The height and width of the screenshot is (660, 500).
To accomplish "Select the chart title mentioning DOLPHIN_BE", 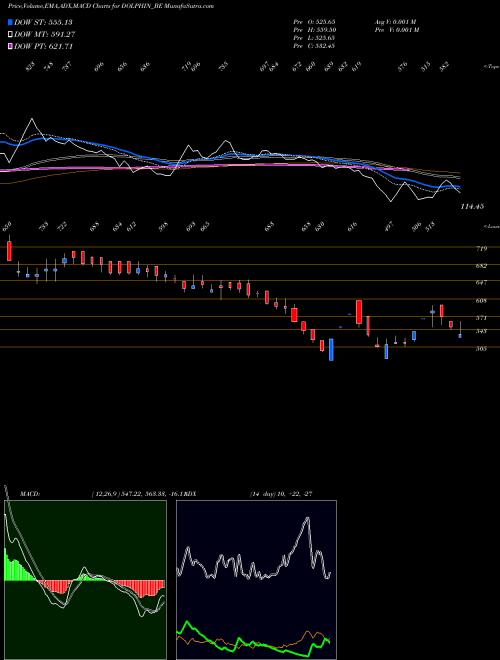I will (x=110, y=6).
